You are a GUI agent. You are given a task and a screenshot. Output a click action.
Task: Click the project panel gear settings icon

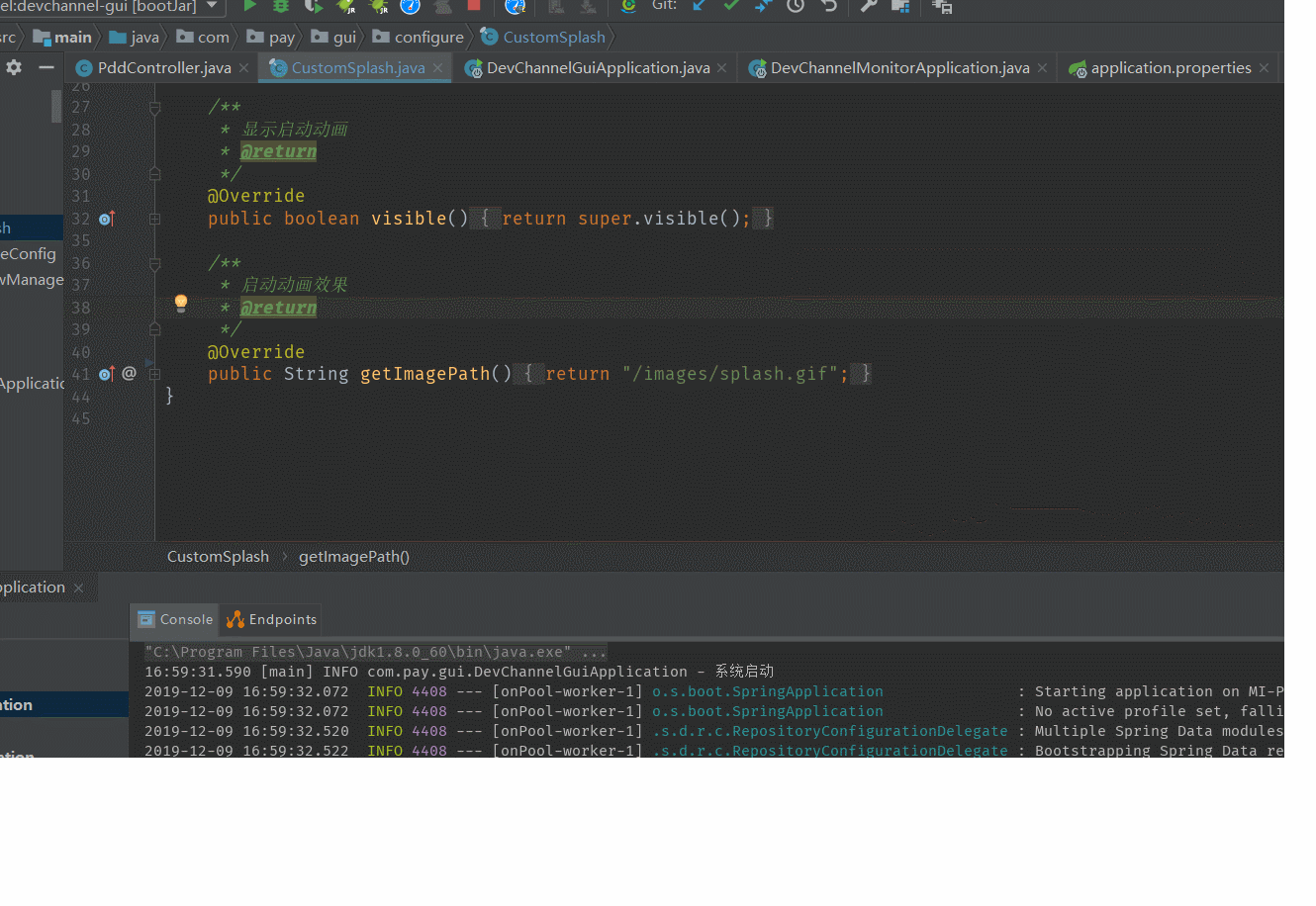14,67
